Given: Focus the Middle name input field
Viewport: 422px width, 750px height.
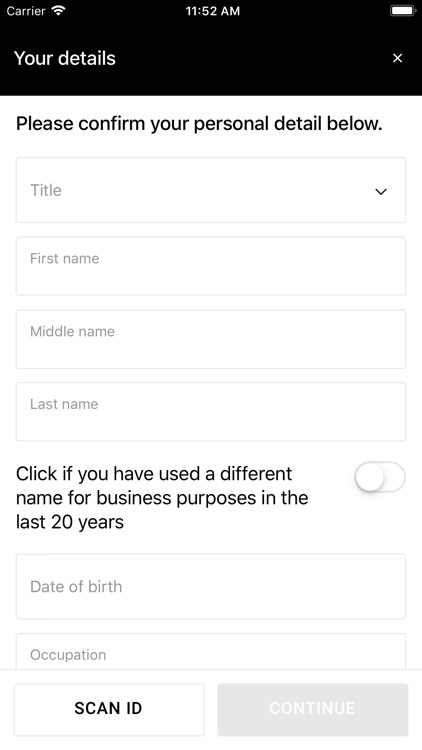Looking at the screenshot, I should point(211,339).
